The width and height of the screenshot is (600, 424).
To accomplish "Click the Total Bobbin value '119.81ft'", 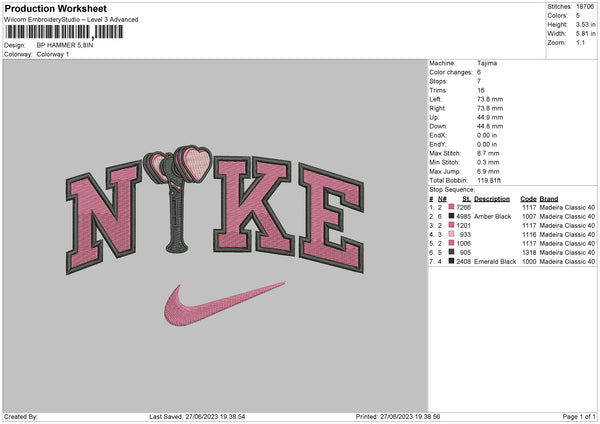I will (x=489, y=180).
